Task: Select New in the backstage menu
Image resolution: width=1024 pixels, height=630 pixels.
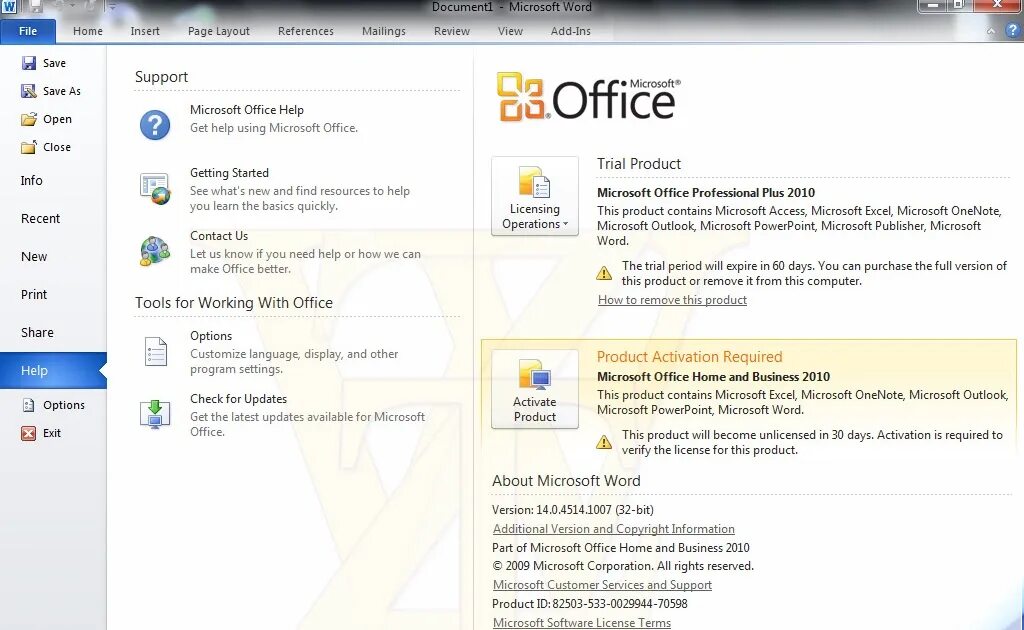Action: click(53, 256)
